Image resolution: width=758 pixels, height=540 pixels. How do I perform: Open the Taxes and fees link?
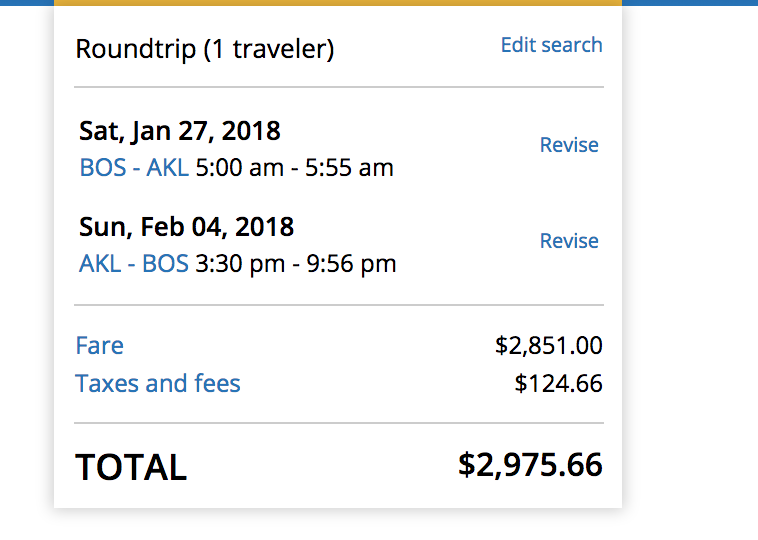pyautogui.click(x=158, y=384)
